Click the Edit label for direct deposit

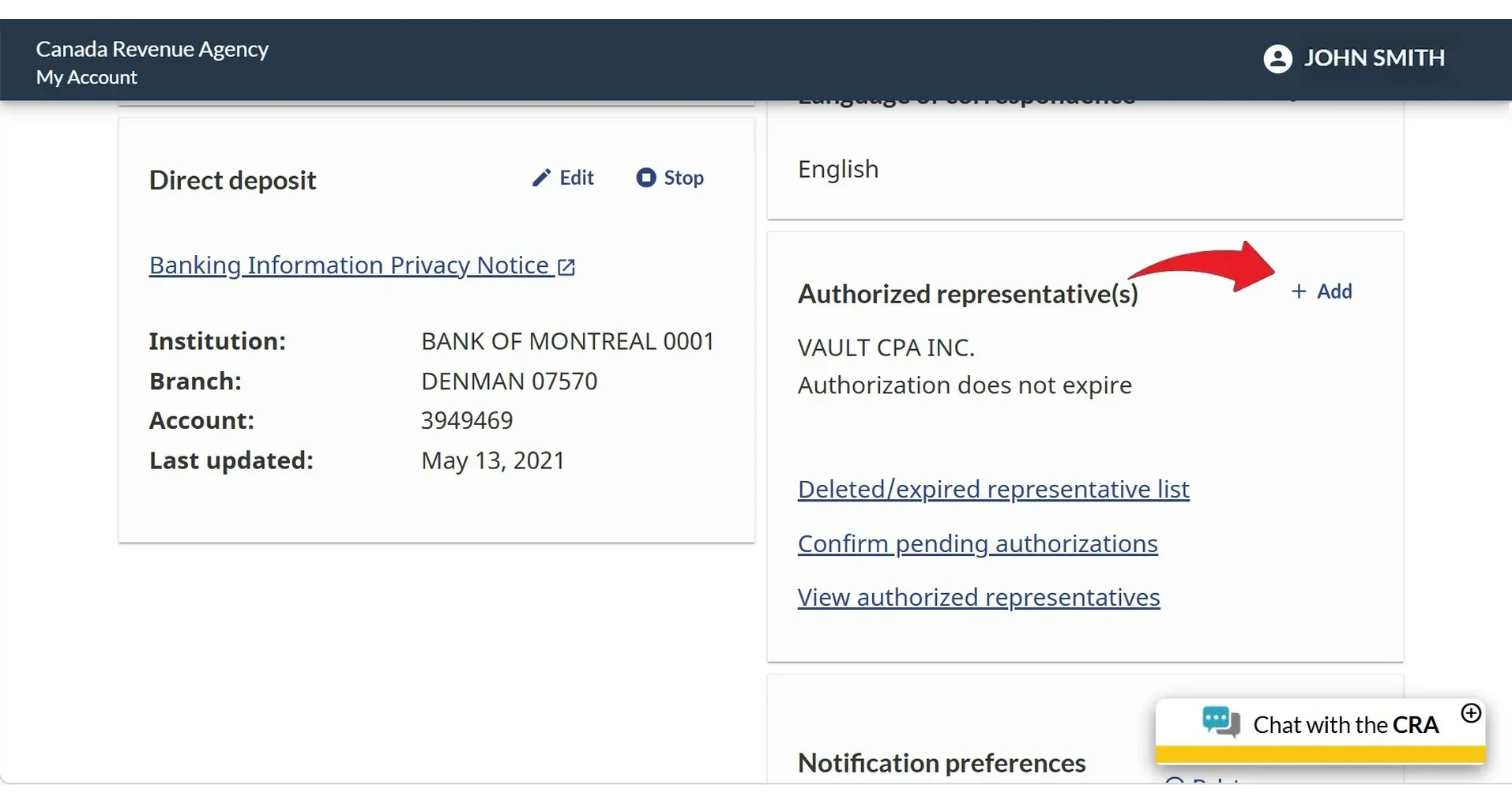(x=577, y=178)
